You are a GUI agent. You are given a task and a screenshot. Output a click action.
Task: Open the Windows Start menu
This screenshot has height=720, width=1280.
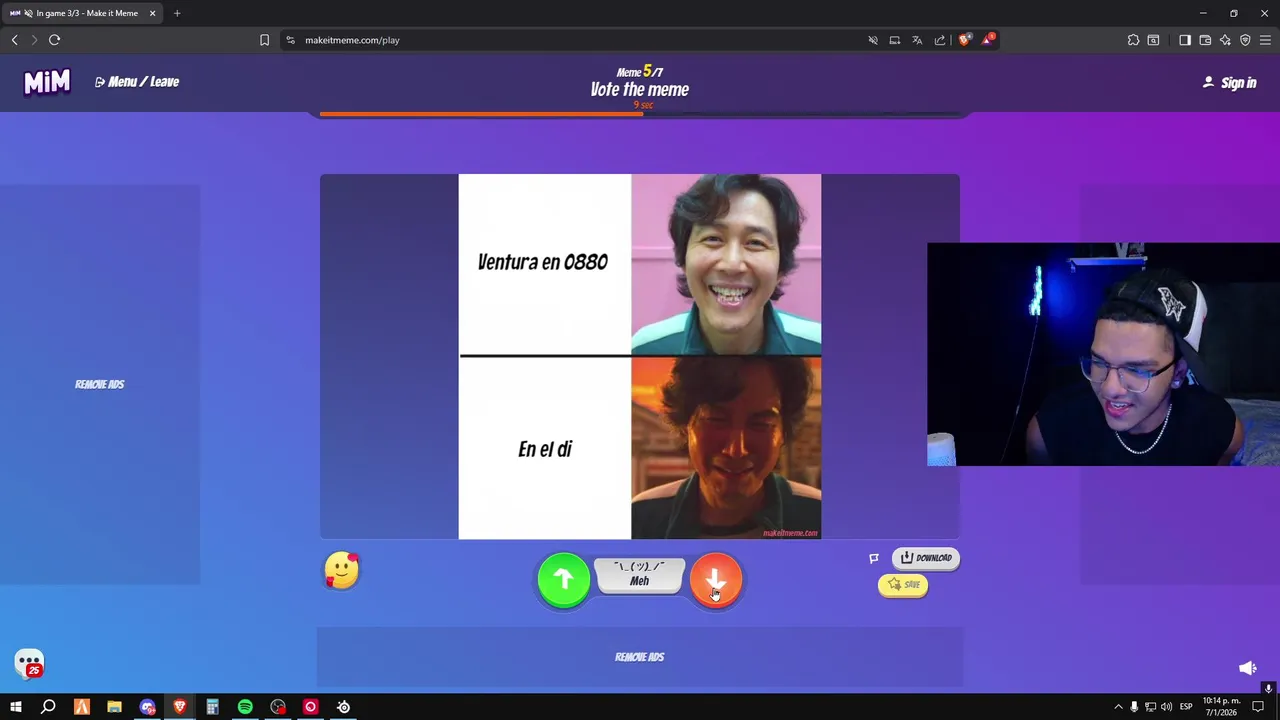(16, 707)
